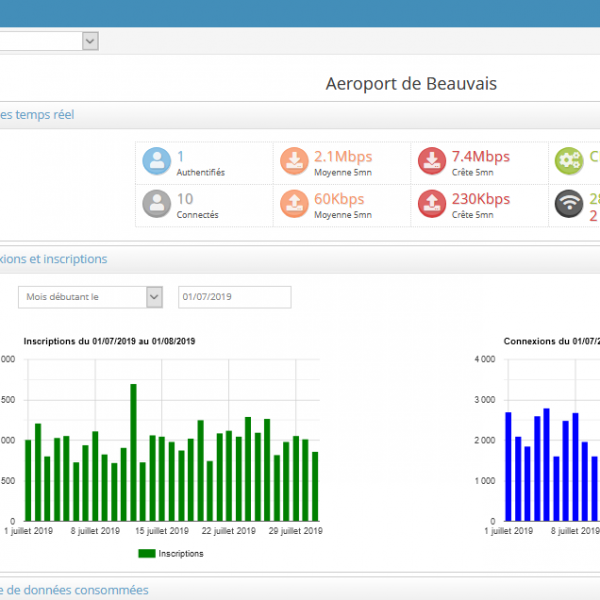Click the '15 juillet 2019' axis label

pos(162,531)
